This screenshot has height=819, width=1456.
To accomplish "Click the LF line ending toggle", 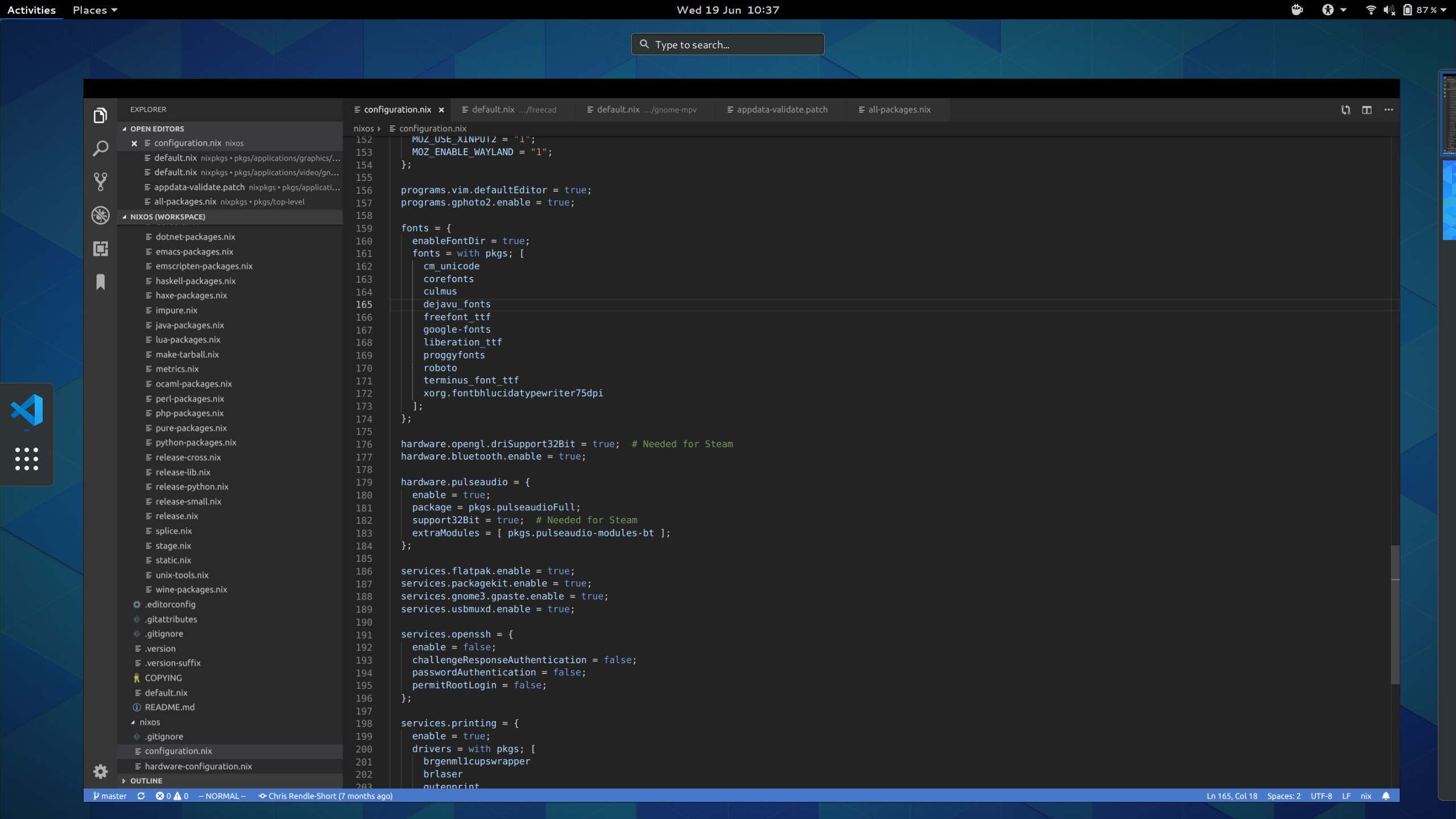I will tap(1346, 796).
